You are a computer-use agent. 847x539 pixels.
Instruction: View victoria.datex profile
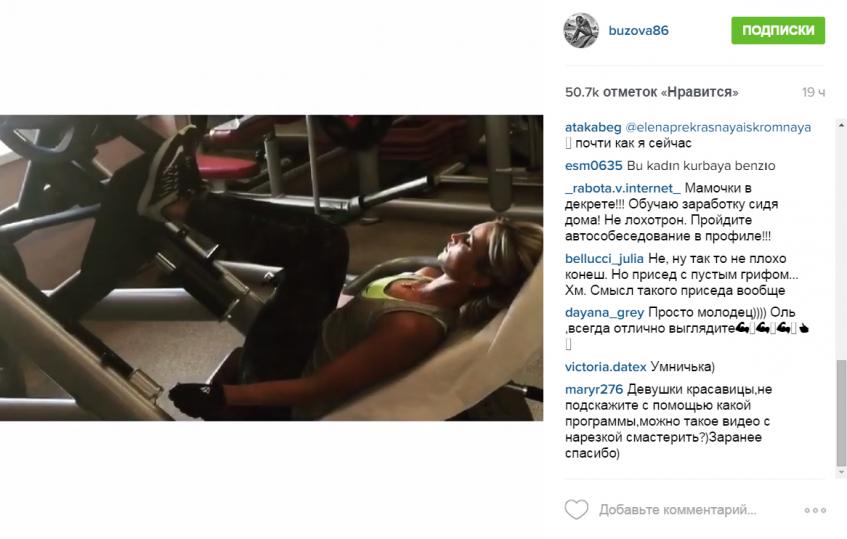coord(606,367)
